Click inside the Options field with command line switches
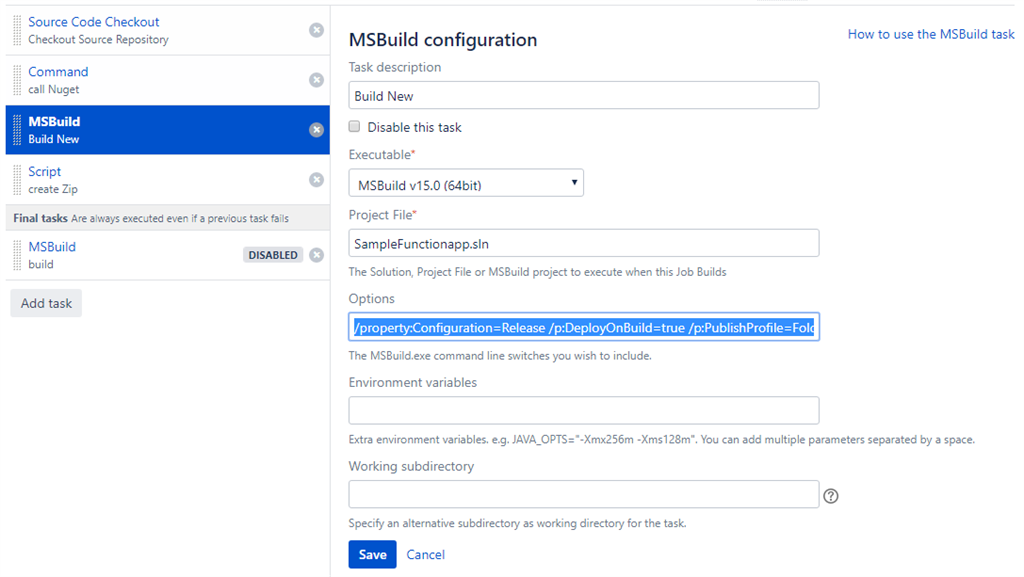This screenshot has height=577, width=1024. [x=583, y=326]
